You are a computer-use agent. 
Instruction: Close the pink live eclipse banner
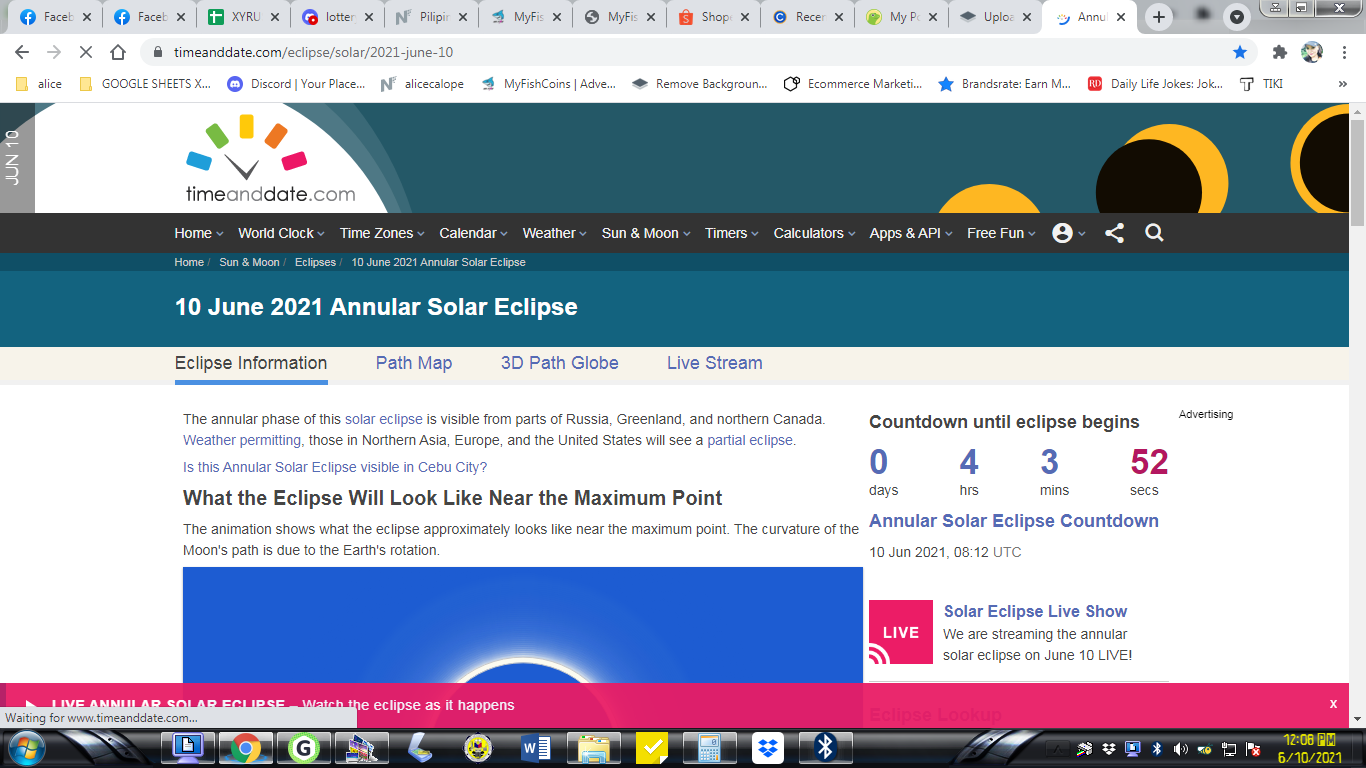point(1333,704)
